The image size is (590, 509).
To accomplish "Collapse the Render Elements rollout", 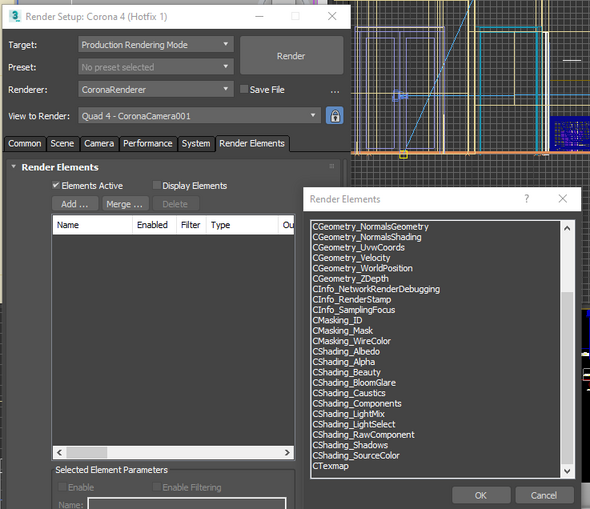I will 14,167.
